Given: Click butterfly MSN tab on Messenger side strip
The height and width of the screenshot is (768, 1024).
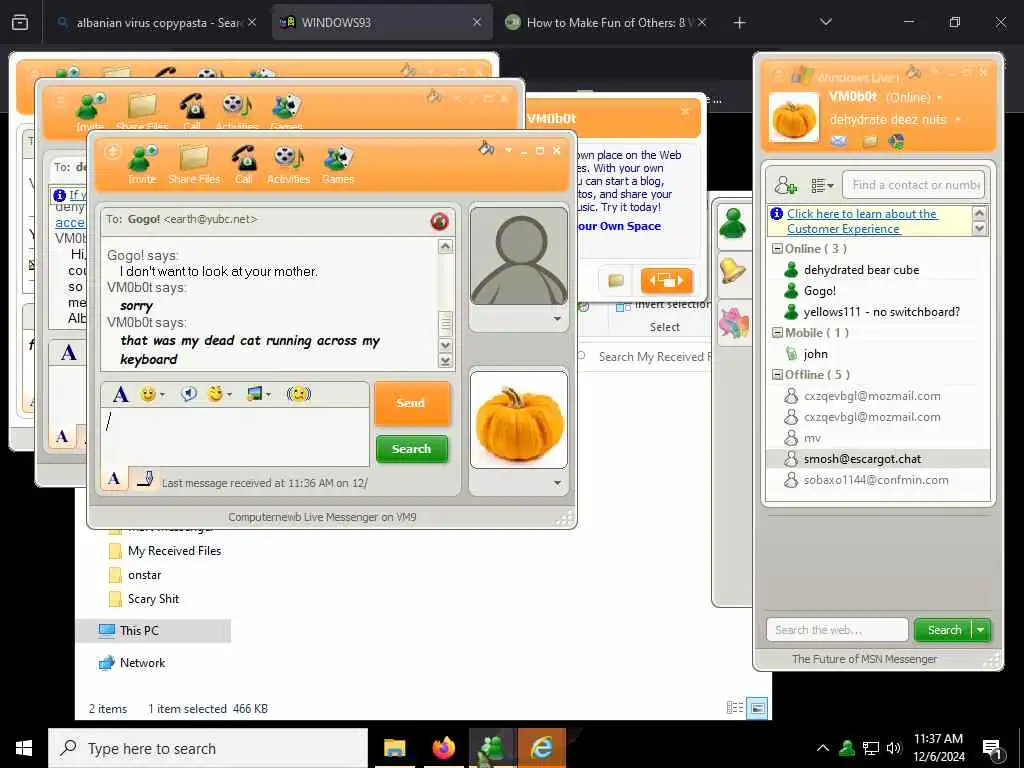Looking at the screenshot, I should (733, 323).
